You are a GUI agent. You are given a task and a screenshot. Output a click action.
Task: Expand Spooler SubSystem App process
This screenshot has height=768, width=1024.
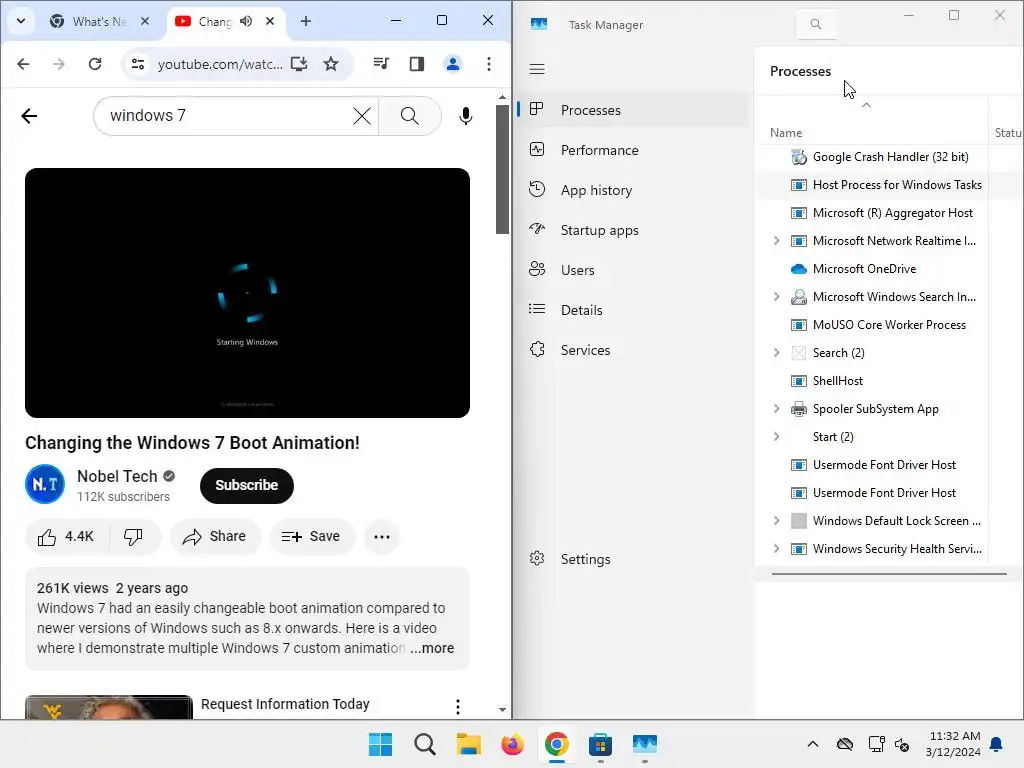coord(776,409)
